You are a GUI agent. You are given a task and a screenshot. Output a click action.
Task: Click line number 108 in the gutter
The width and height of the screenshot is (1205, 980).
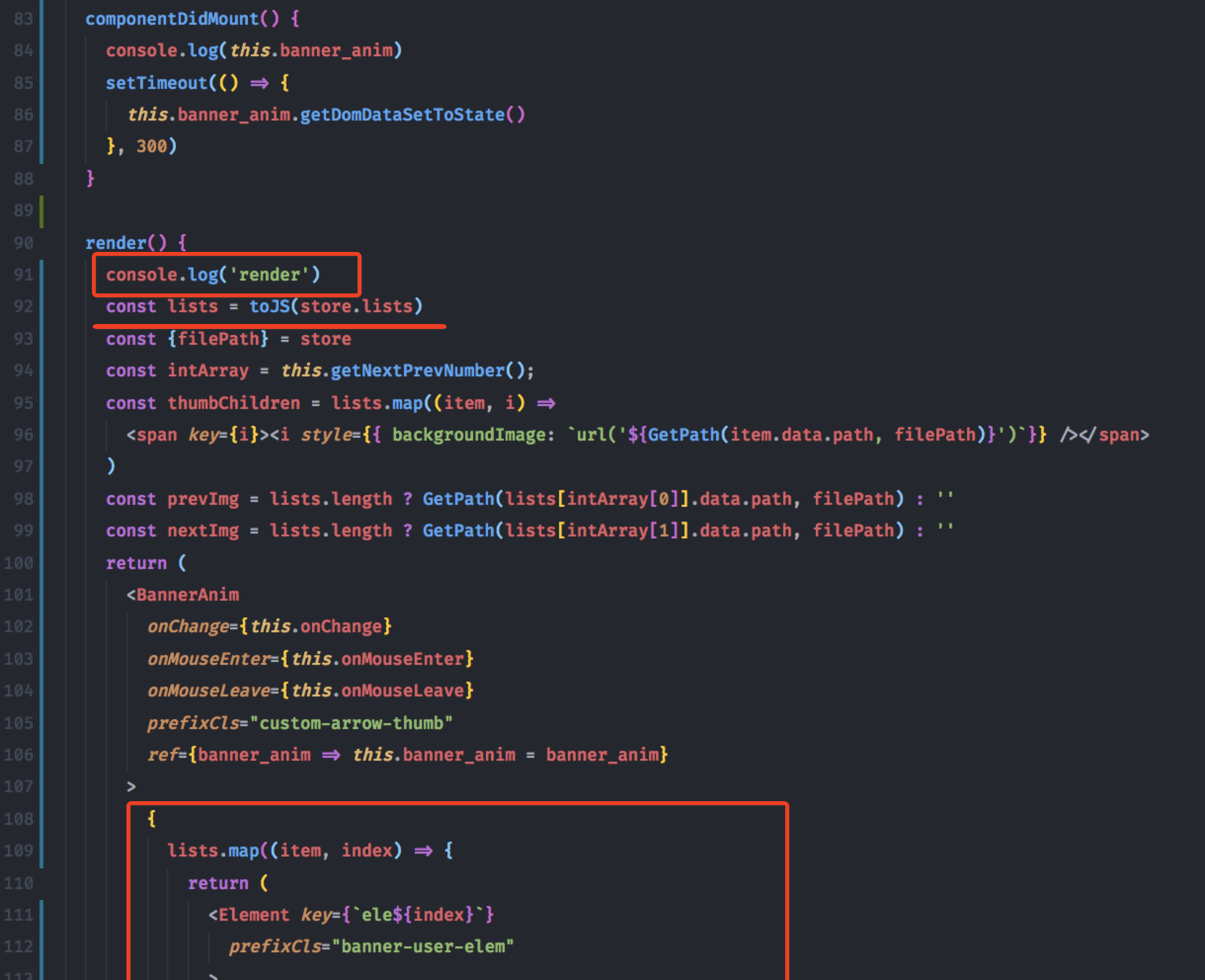click(x=19, y=819)
